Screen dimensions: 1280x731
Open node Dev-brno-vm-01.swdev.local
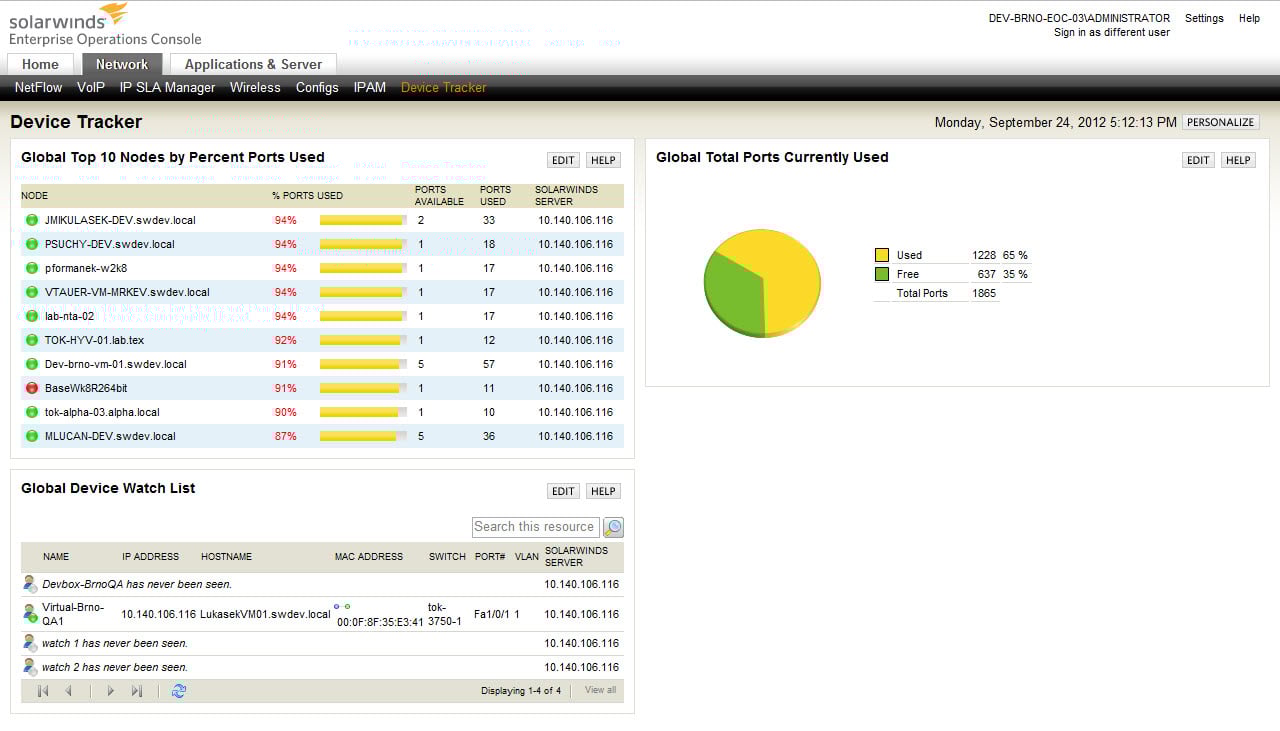point(116,364)
